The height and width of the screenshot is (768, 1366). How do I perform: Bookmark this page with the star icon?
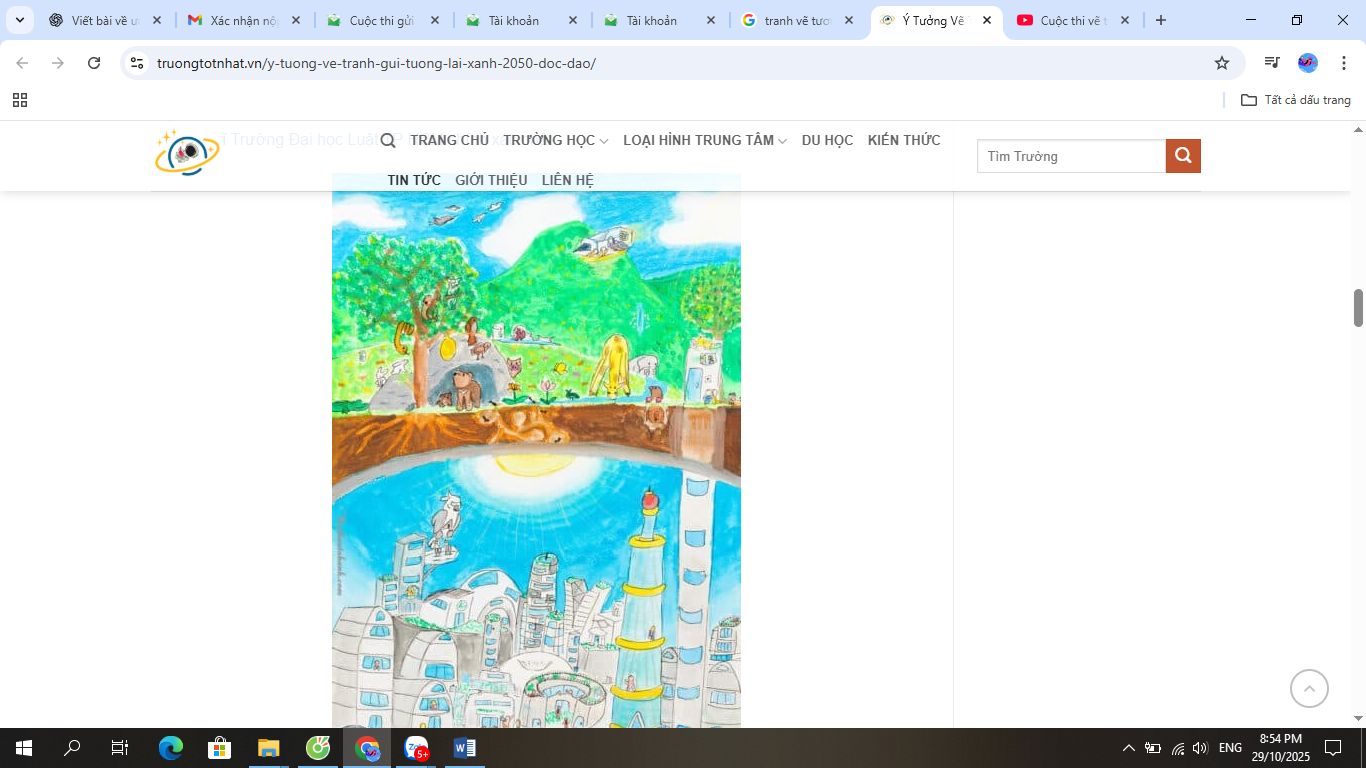pos(1222,63)
